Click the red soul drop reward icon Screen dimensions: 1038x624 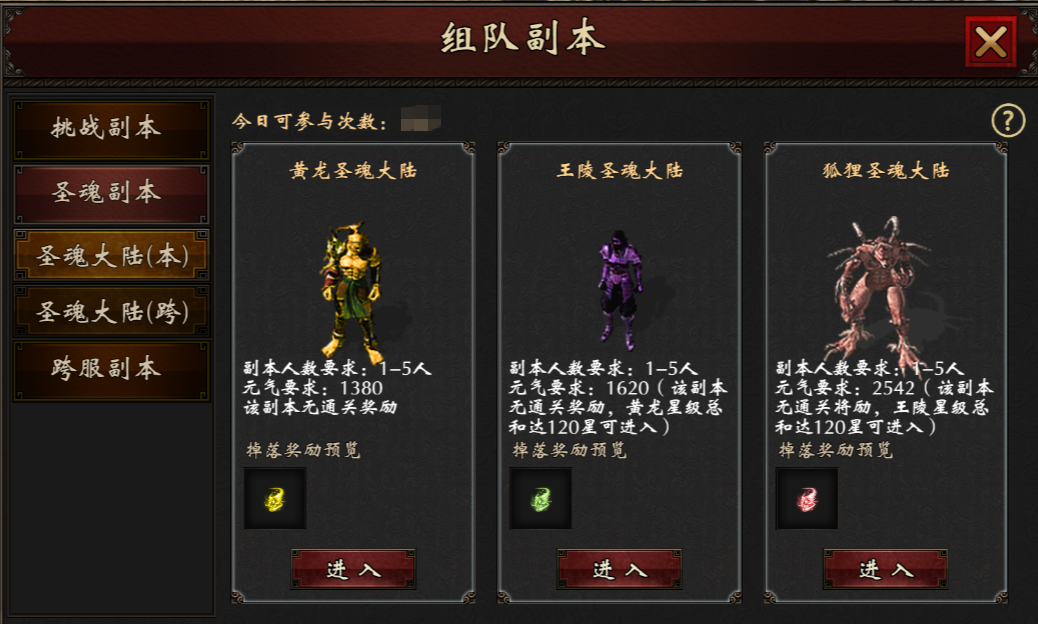point(807,498)
